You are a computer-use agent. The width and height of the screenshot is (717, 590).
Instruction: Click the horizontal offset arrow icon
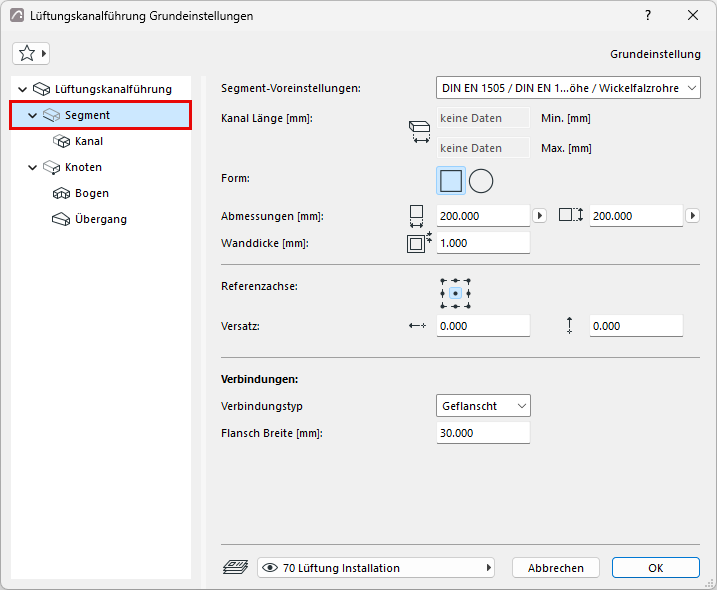(x=417, y=326)
